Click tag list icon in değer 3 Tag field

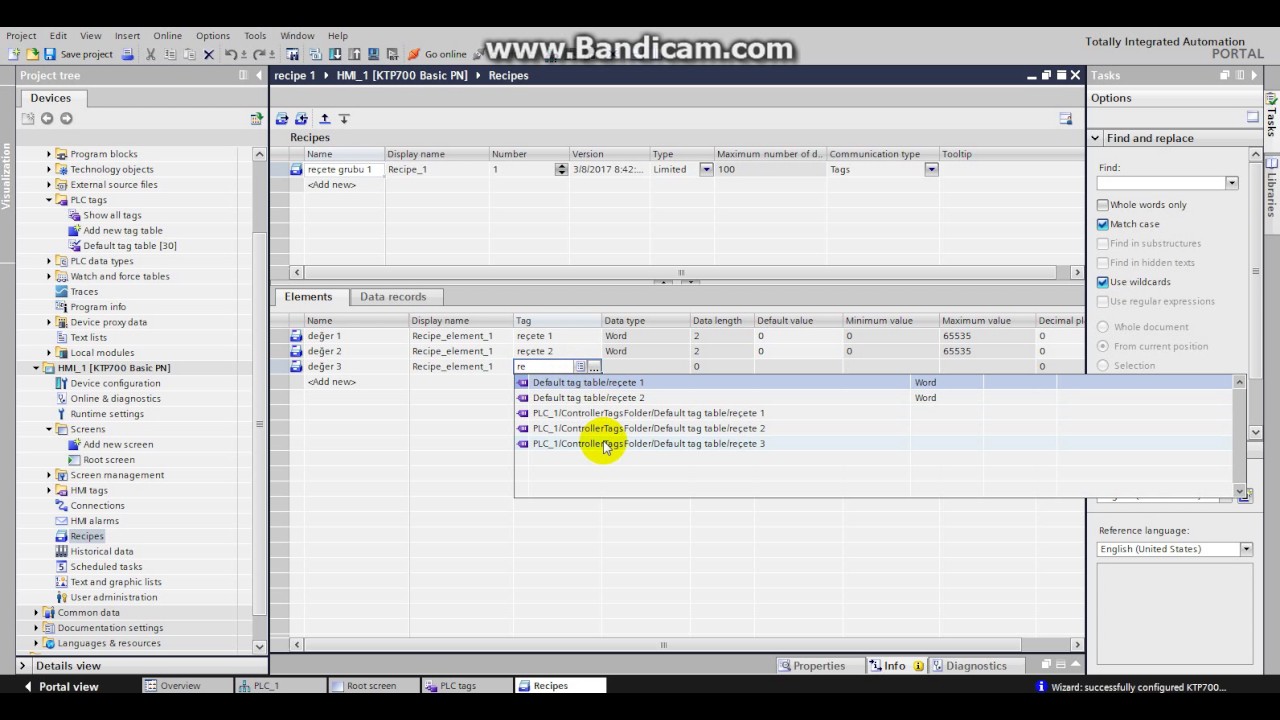[580, 367]
